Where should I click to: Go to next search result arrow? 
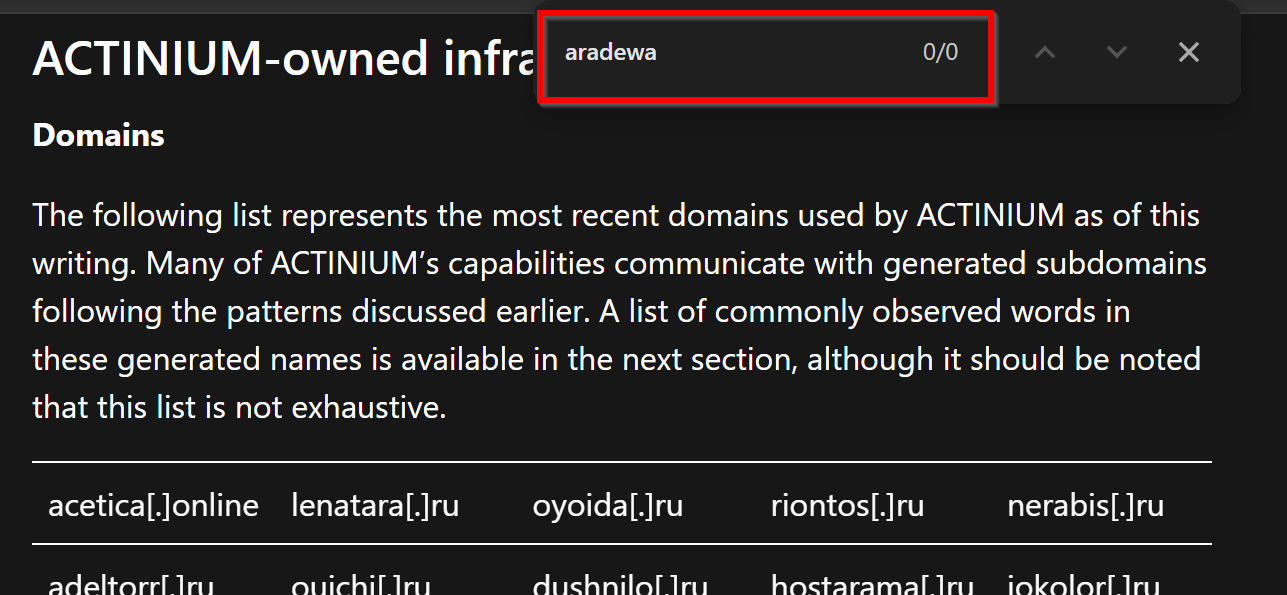[x=1117, y=53]
